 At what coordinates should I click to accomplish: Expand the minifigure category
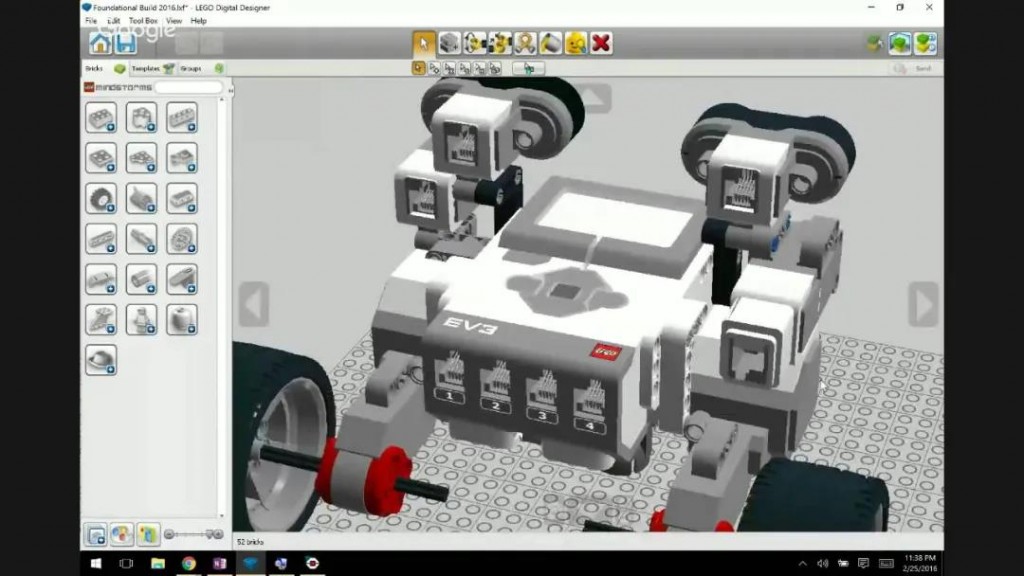142,320
